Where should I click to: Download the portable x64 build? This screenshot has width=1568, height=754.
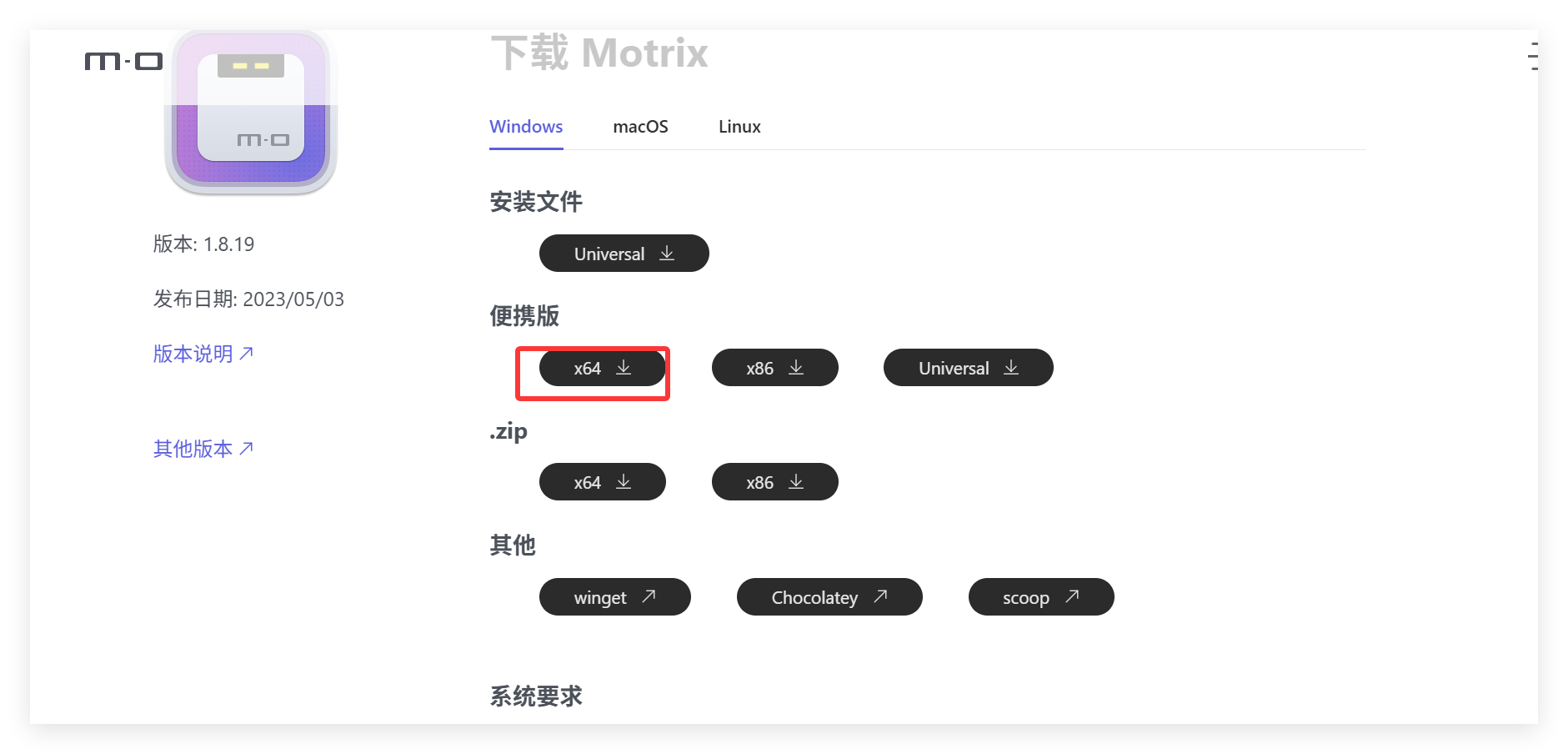pos(603,368)
